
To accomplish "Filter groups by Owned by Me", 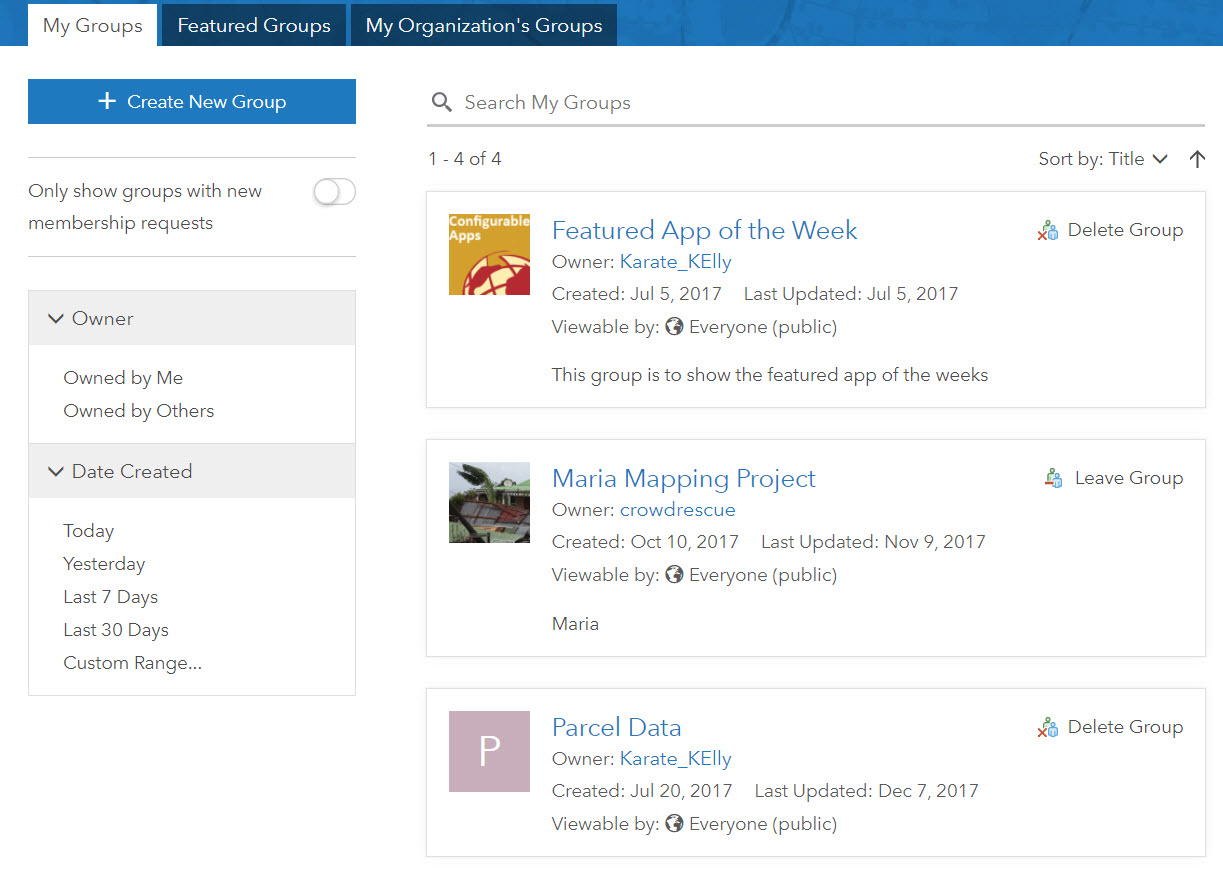I will pos(123,378).
